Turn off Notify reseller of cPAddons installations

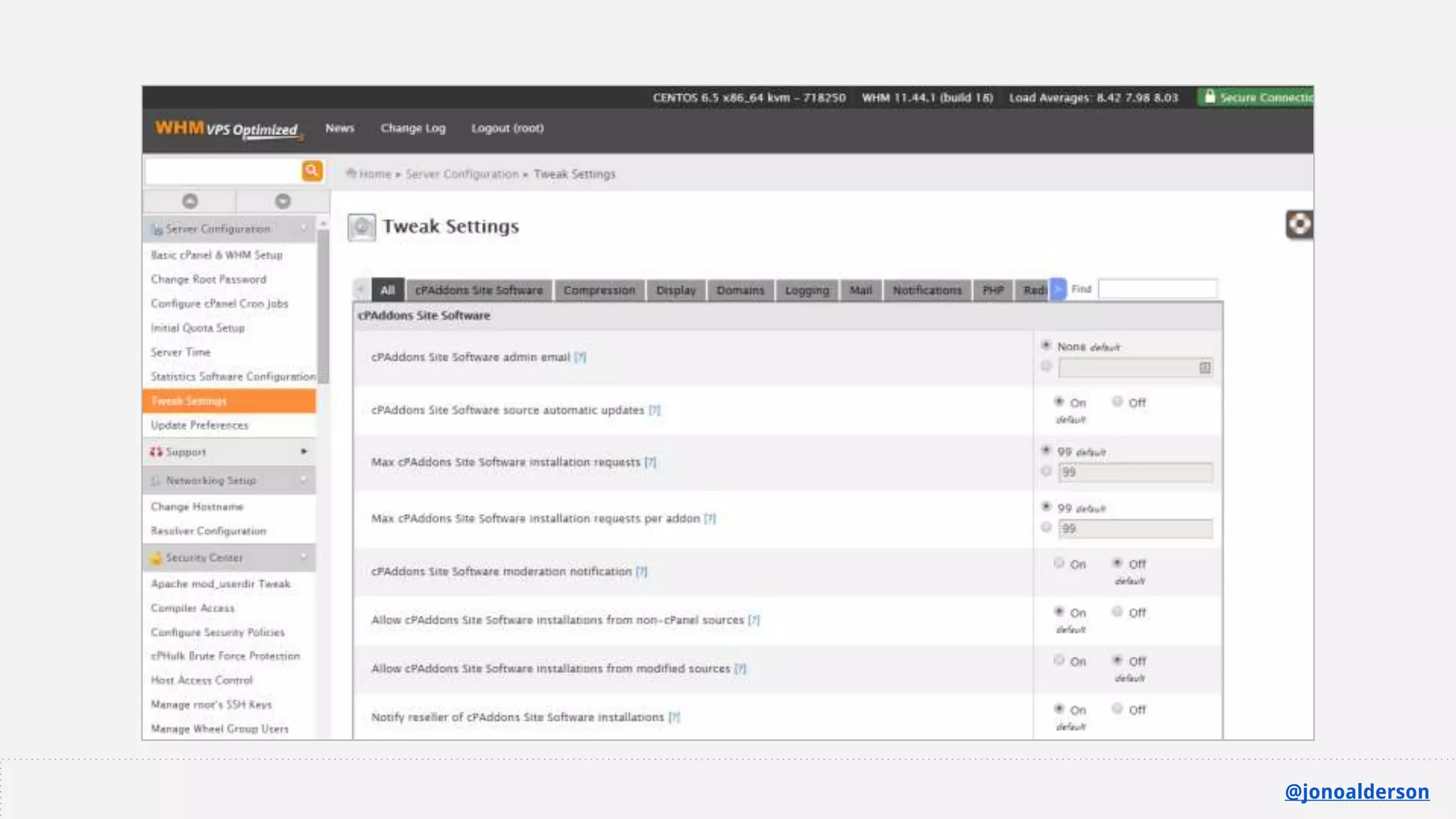pos(1118,710)
